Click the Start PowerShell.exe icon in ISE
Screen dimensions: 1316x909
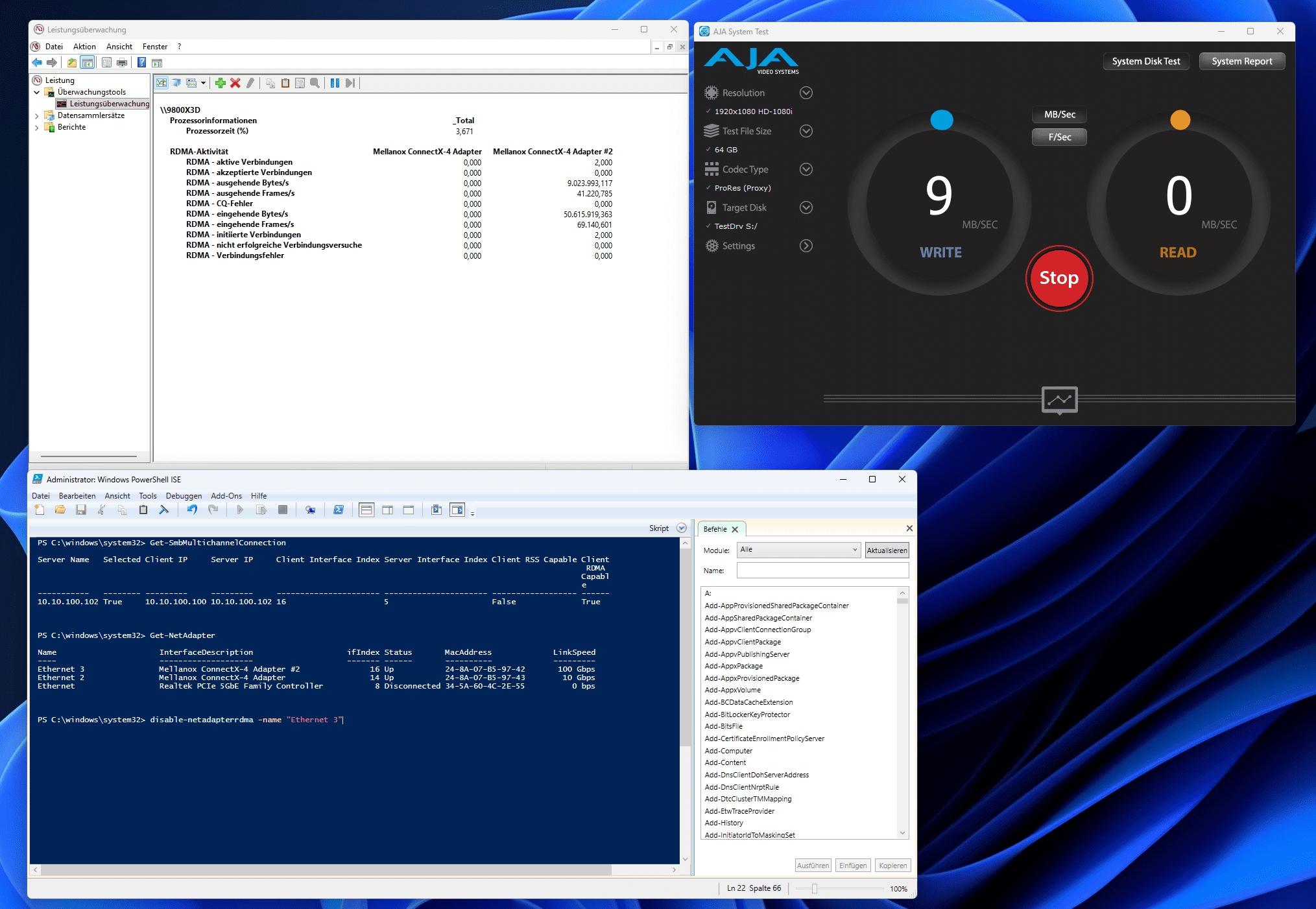(x=339, y=510)
